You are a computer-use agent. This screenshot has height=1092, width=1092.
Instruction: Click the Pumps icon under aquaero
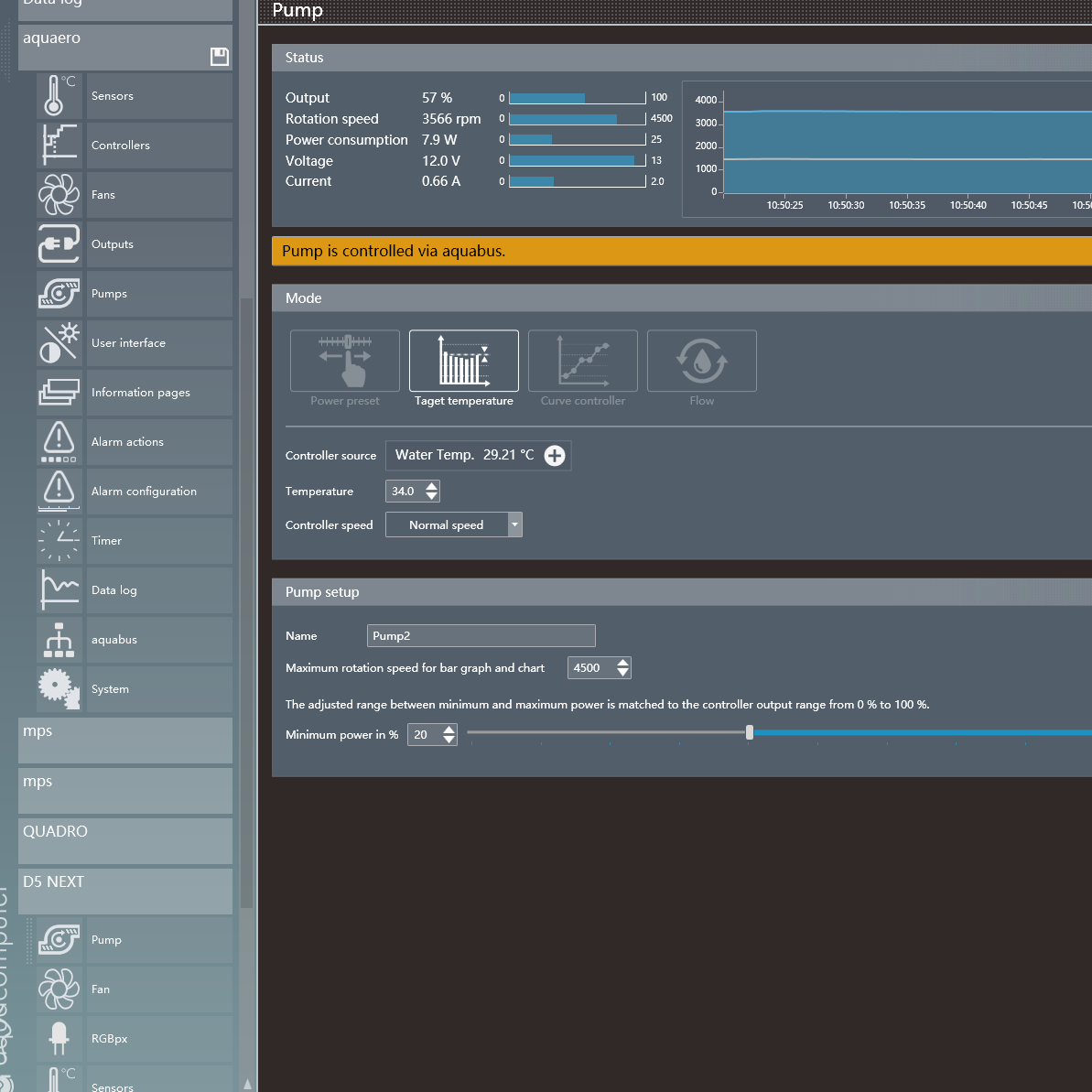[59, 294]
